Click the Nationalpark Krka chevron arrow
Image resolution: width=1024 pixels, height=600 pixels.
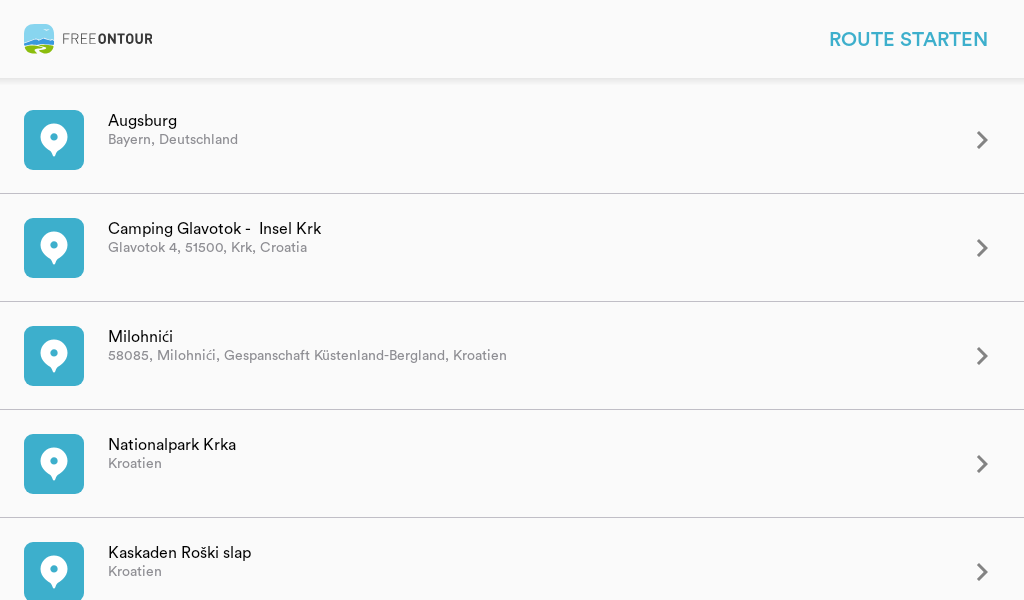coord(982,464)
